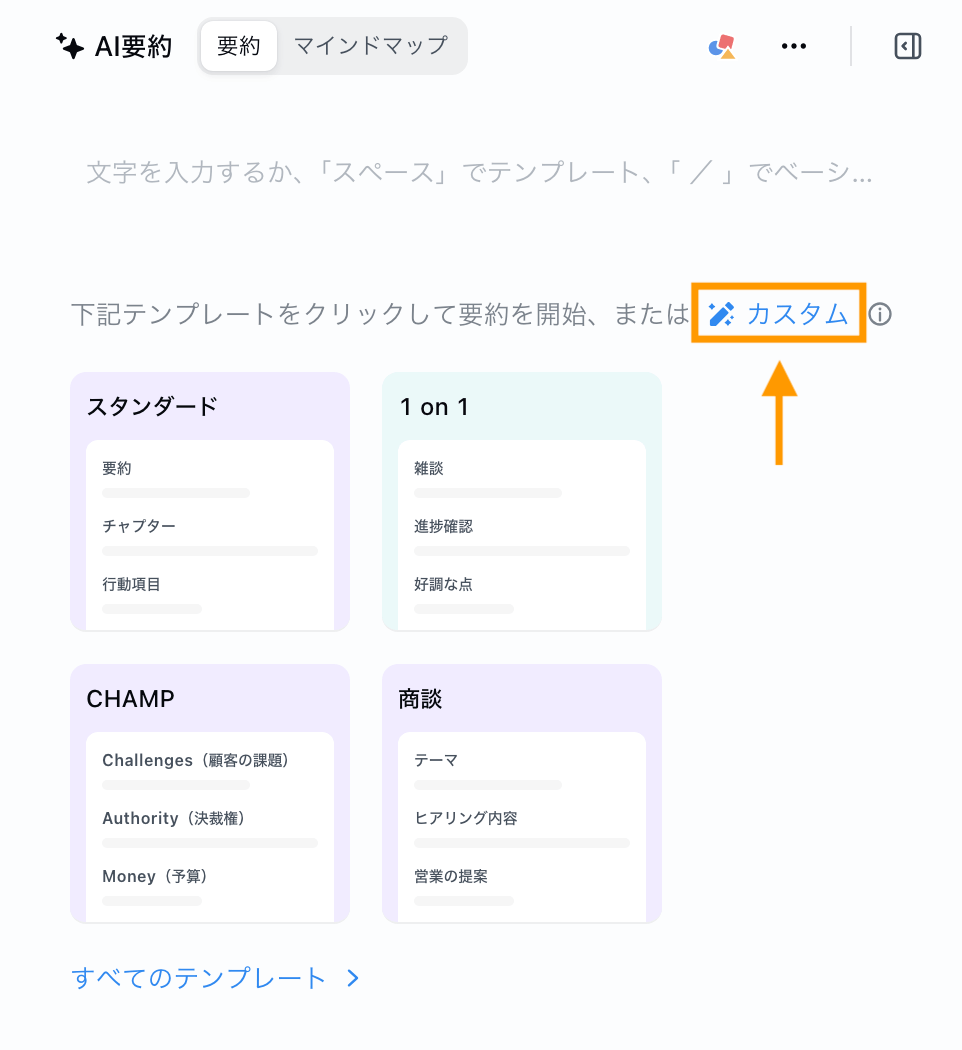Screen dimensions: 962x1050
Task: Click 要約 item inside スタンダード card
Action: click(116, 468)
